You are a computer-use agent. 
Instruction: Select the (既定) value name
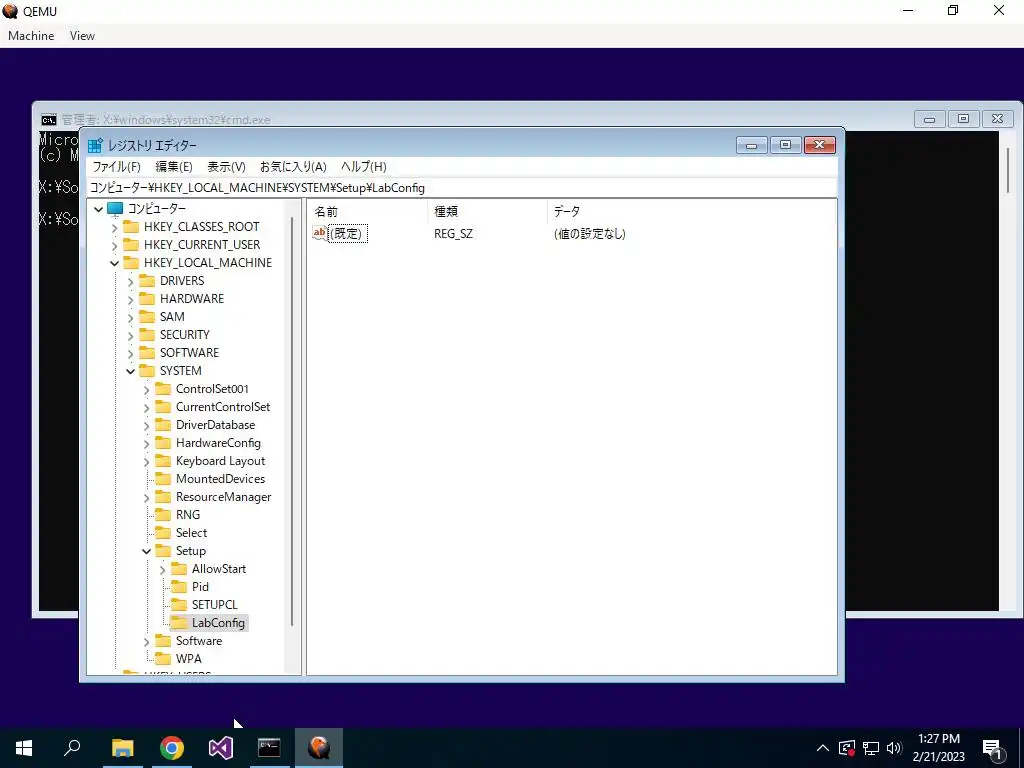coord(348,234)
